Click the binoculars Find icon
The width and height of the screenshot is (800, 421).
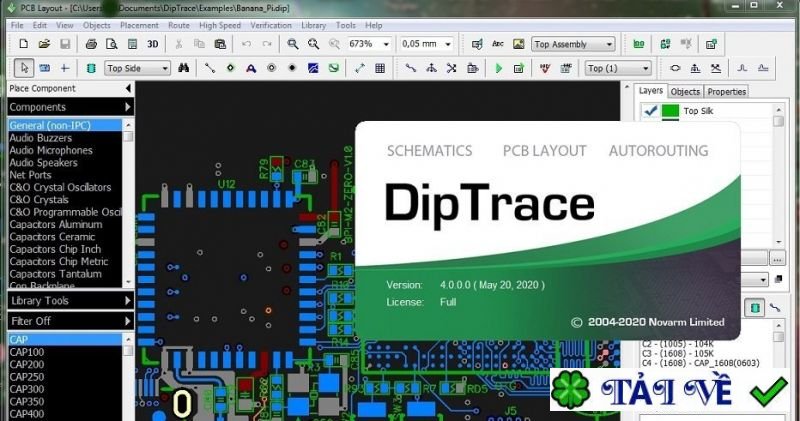[184, 68]
